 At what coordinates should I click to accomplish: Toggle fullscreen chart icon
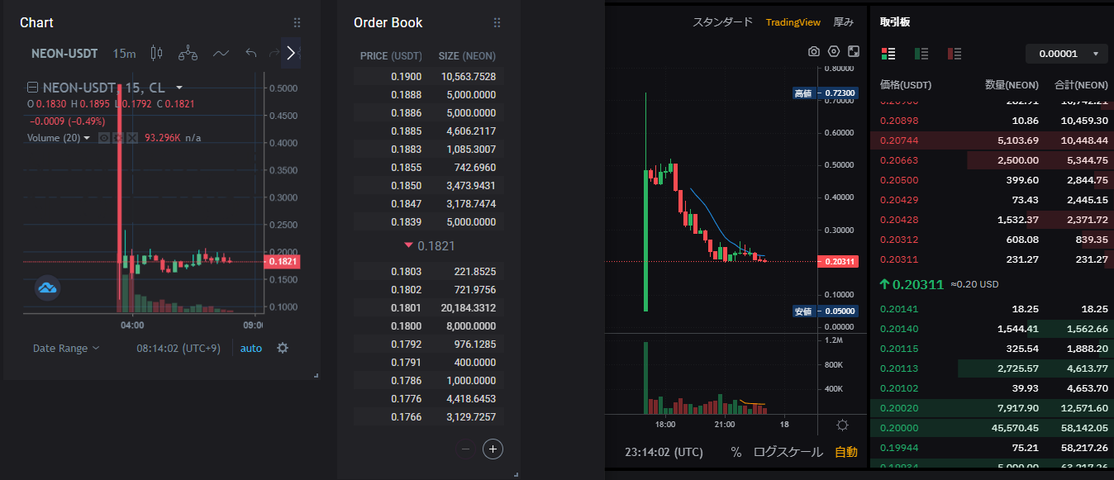(854, 52)
